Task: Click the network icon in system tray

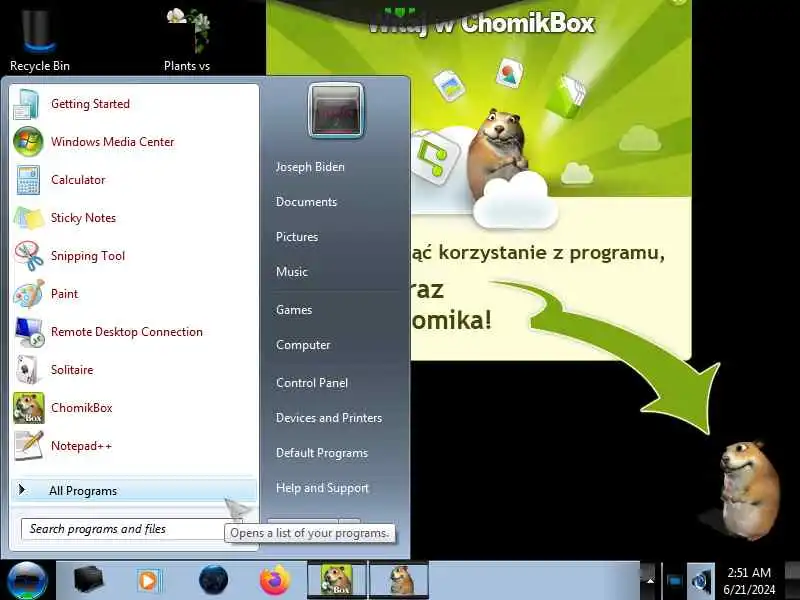Action: pyautogui.click(x=674, y=581)
